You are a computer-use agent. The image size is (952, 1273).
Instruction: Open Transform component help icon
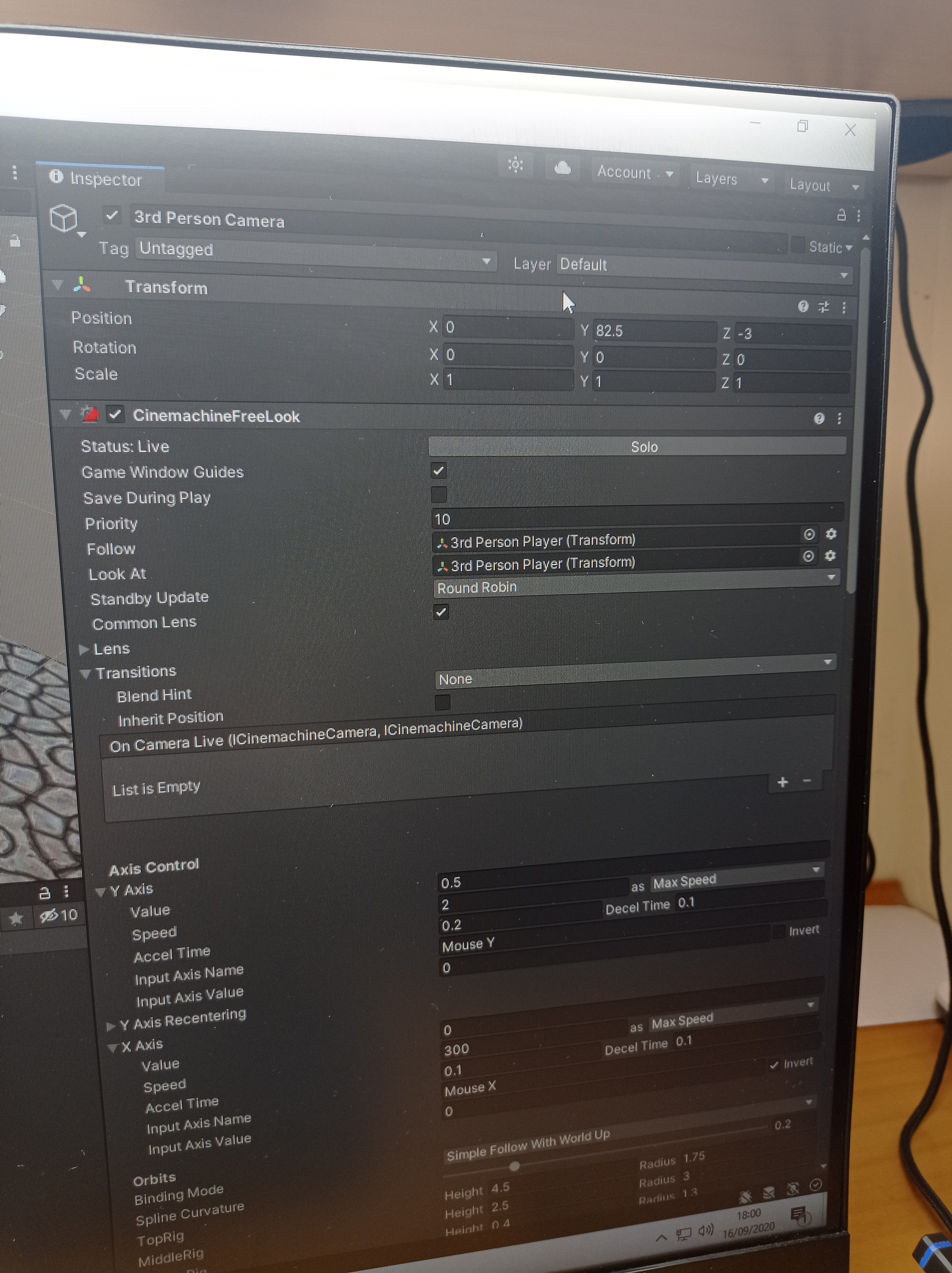pos(803,306)
